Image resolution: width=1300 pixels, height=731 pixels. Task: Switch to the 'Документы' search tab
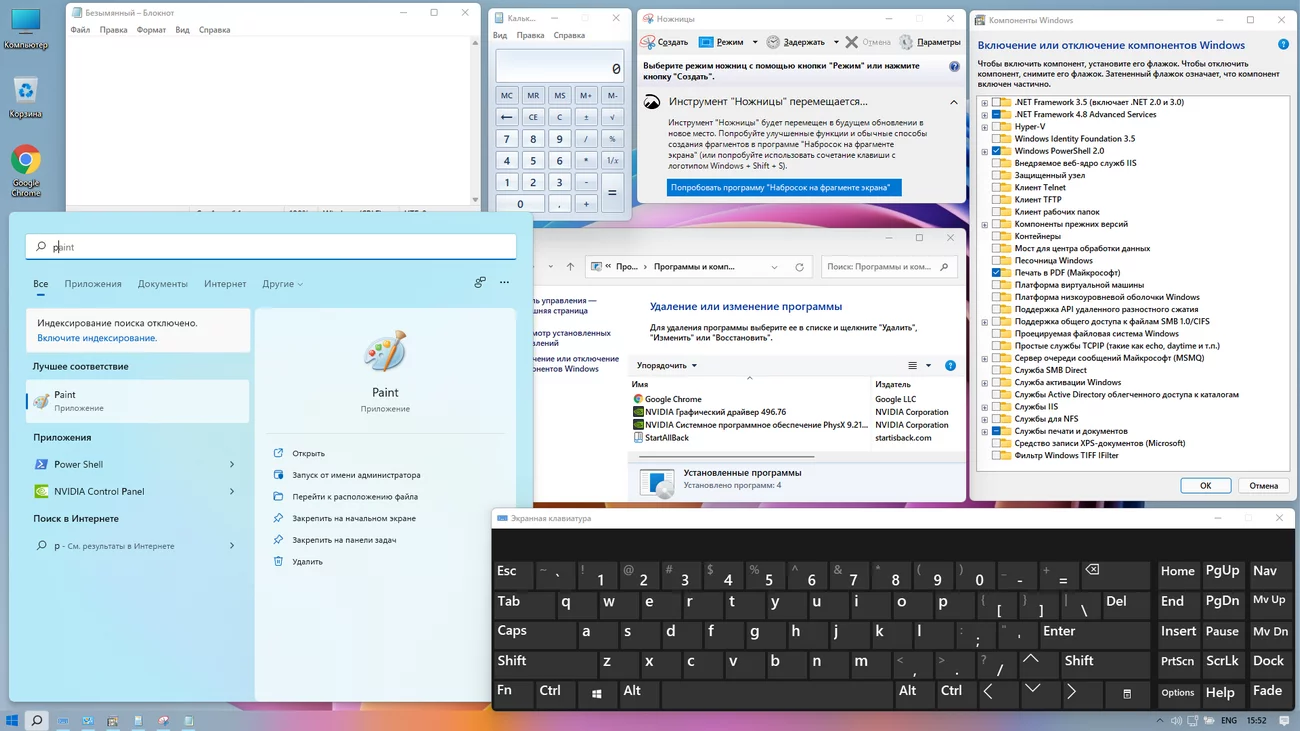pyautogui.click(x=163, y=284)
